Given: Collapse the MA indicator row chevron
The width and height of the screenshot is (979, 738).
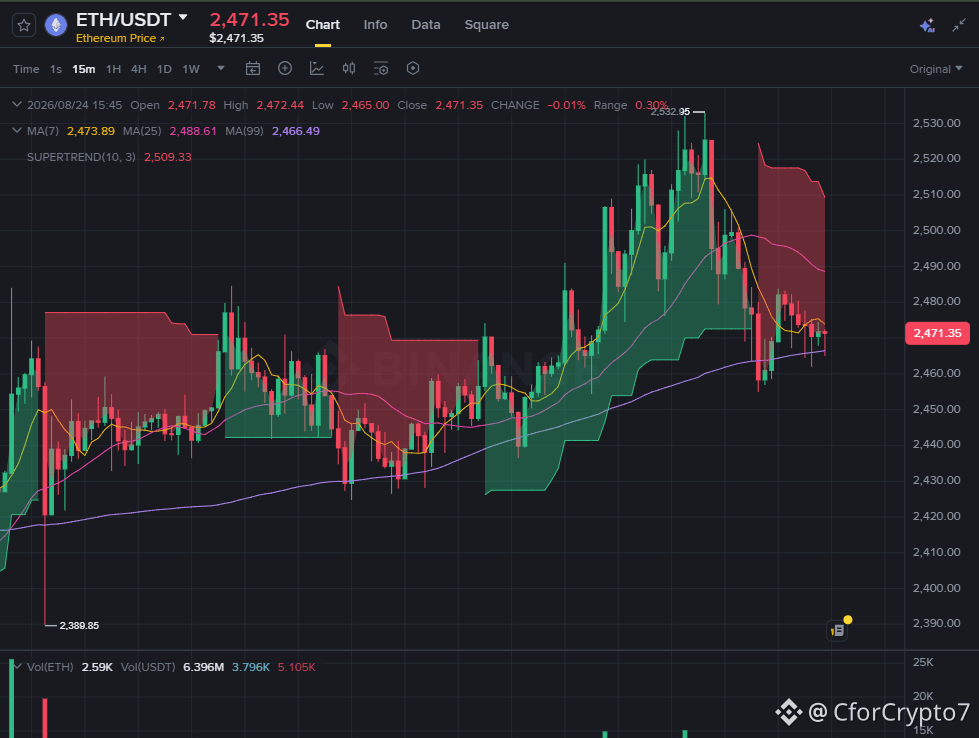Looking at the screenshot, I should pos(17,130).
